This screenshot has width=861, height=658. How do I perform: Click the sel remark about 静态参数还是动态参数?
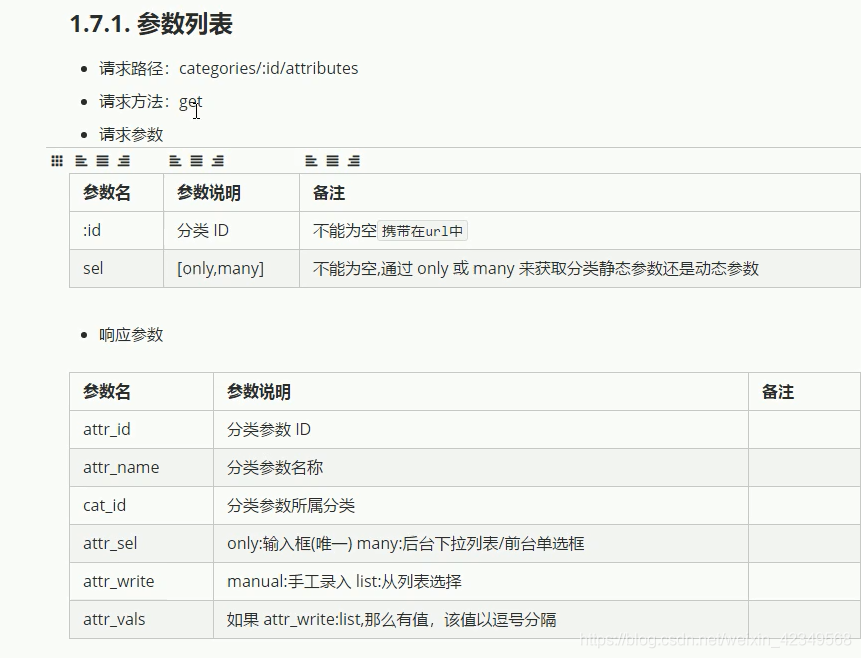click(580, 269)
